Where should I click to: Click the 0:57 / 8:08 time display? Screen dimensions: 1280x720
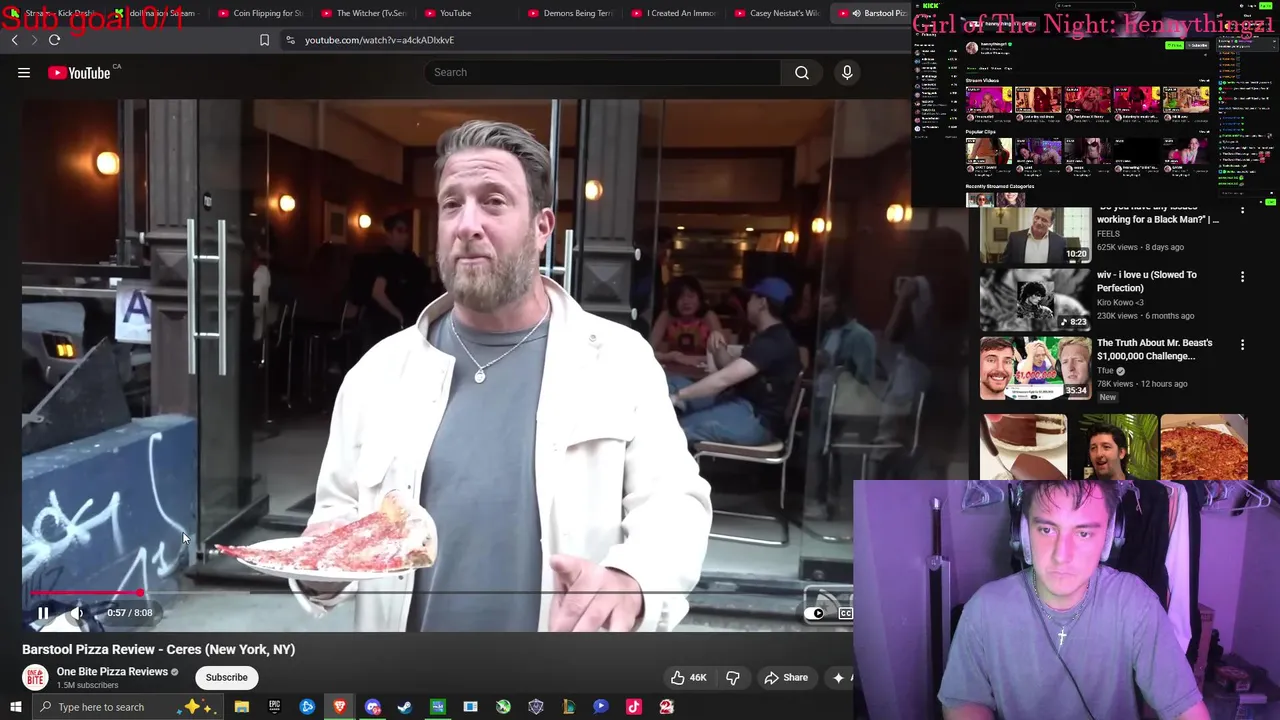coord(130,613)
